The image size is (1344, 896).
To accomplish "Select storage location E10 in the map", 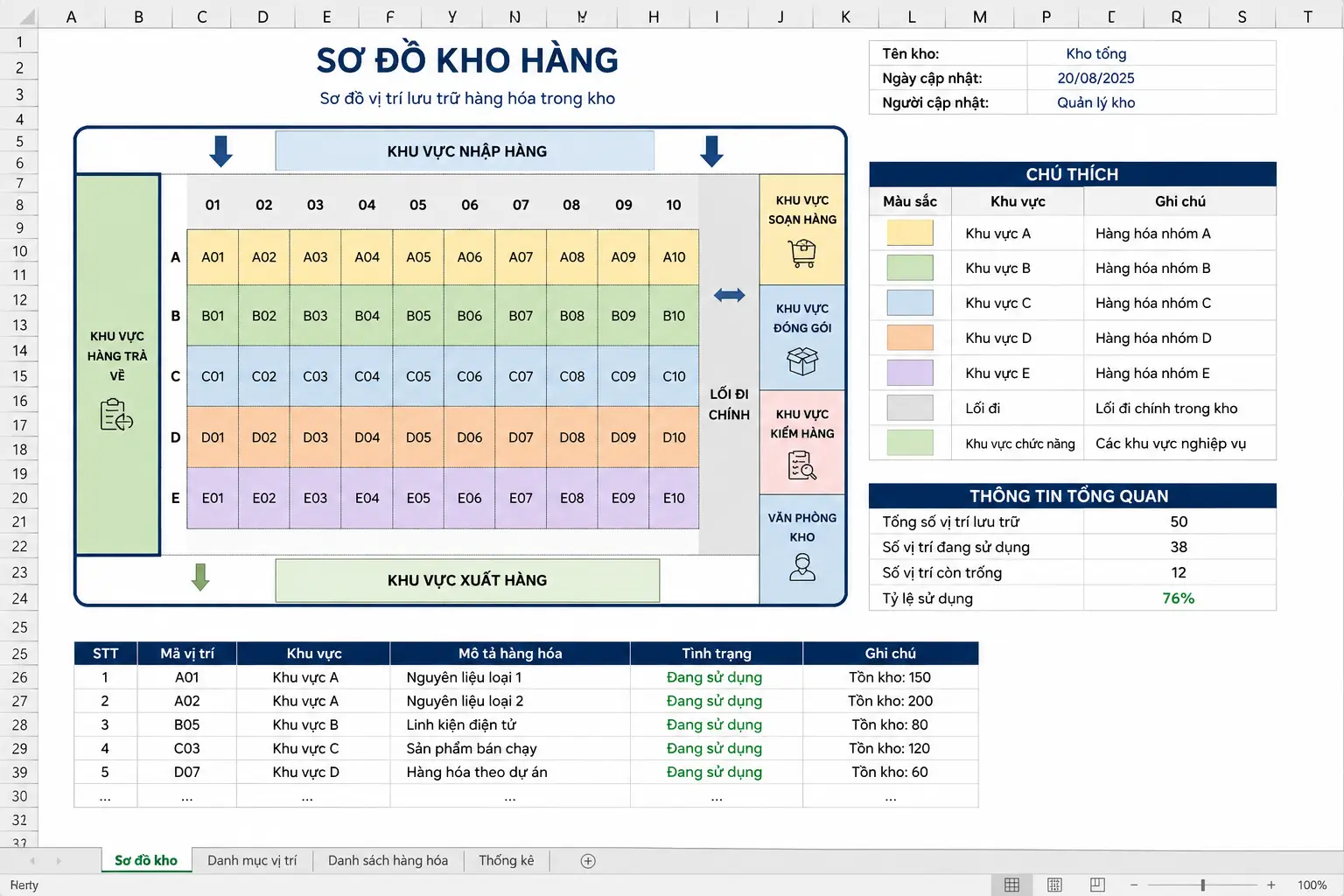I will point(674,498).
